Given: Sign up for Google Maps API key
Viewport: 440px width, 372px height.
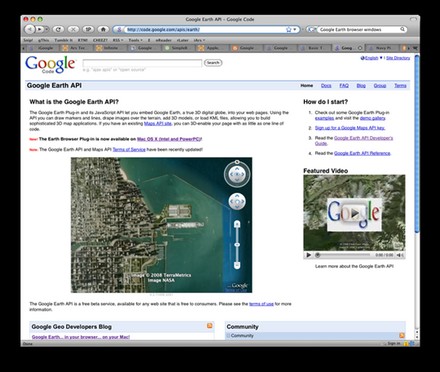Looking at the screenshot, I should [x=350, y=128].
